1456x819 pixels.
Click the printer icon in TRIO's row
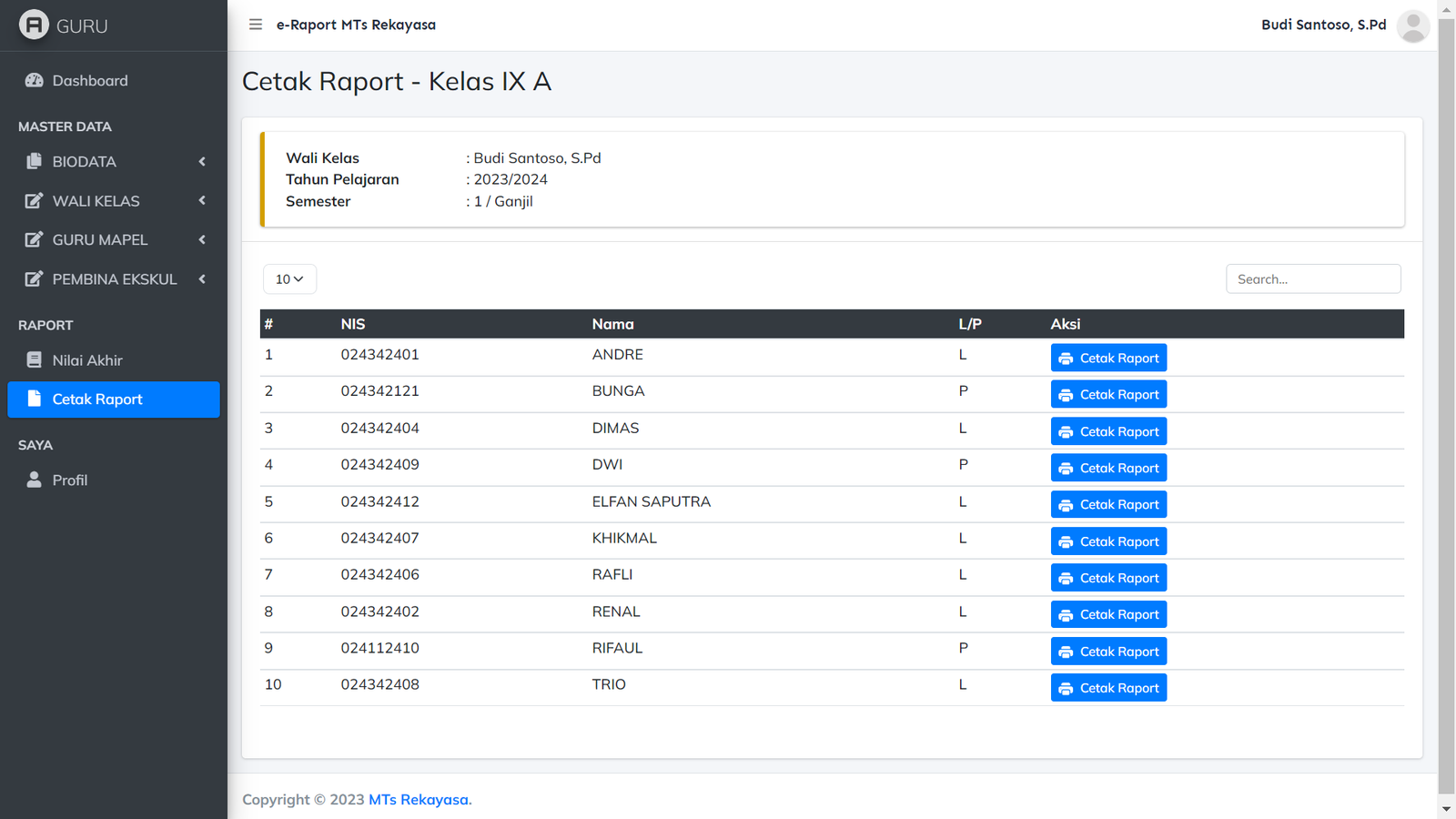point(1066,689)
